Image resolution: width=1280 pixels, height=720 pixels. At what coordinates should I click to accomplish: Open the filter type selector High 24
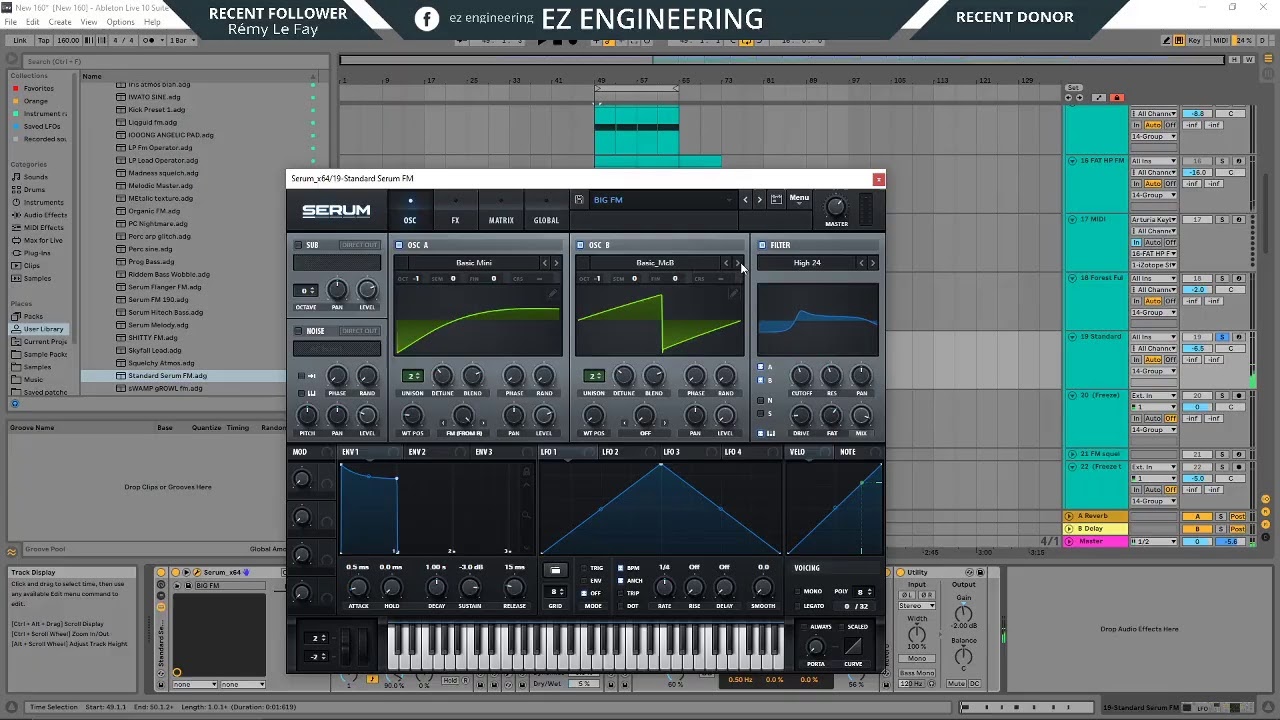[807, 263]
